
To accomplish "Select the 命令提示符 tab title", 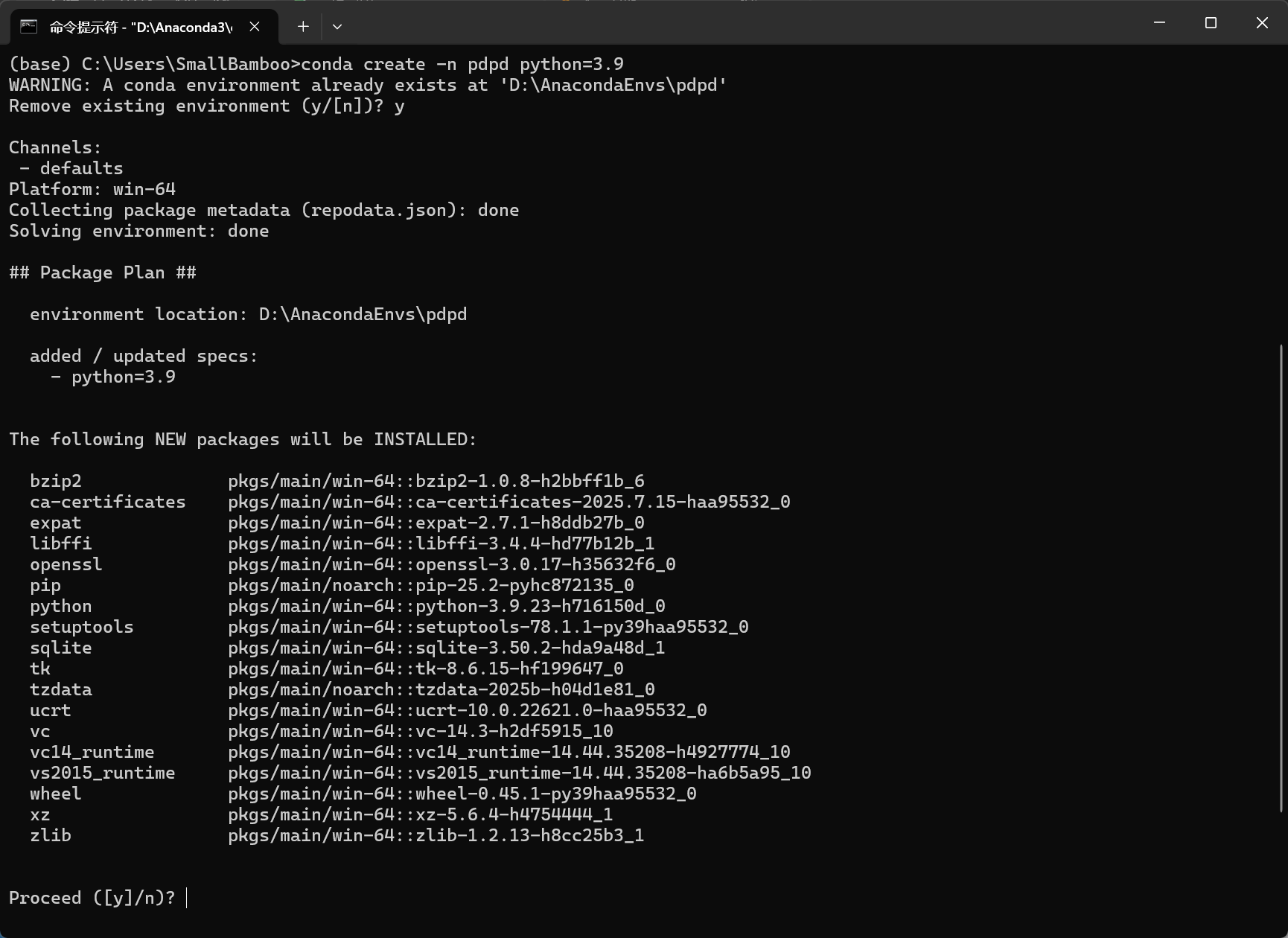I will point(140,28).
